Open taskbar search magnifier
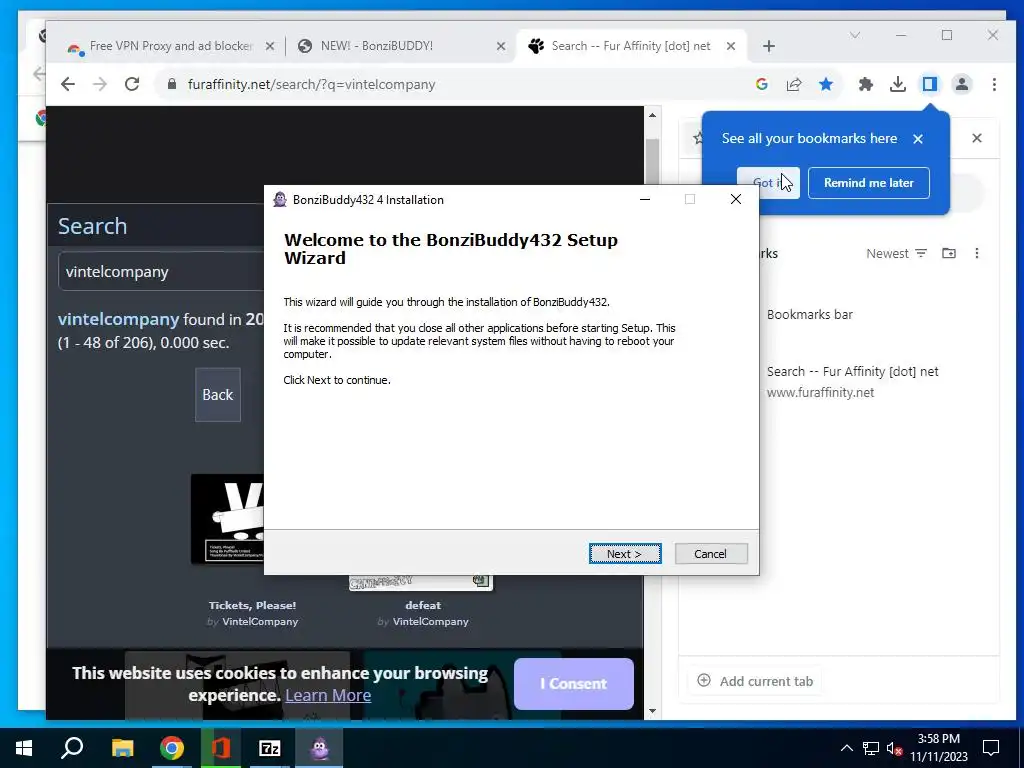This screenshot has height=768, width=1024. 72,748
